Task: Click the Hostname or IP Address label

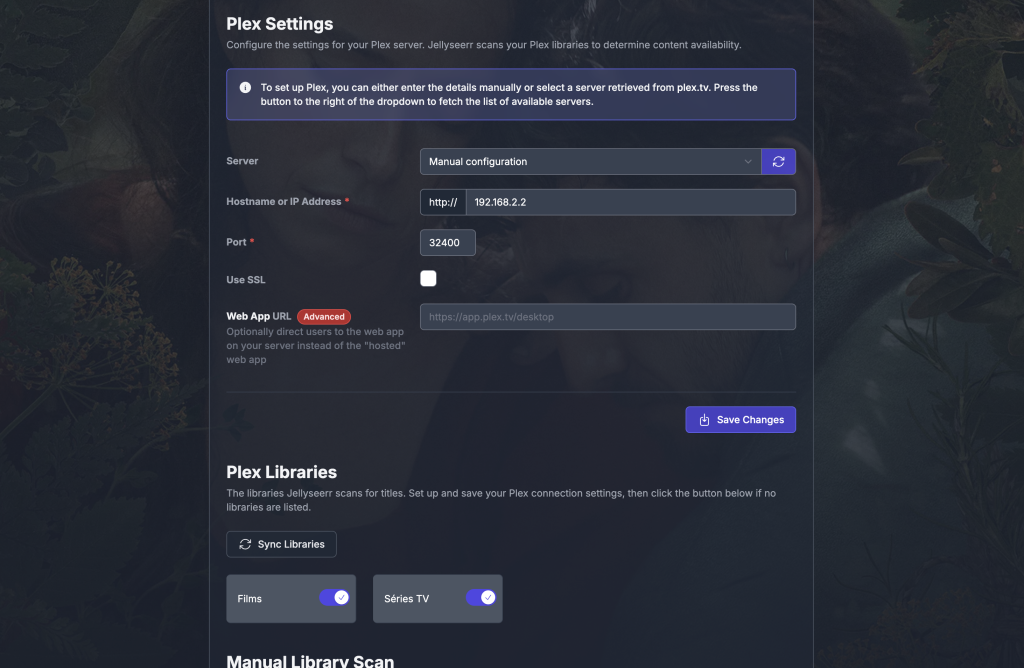Action: click(x=283, y=201)
